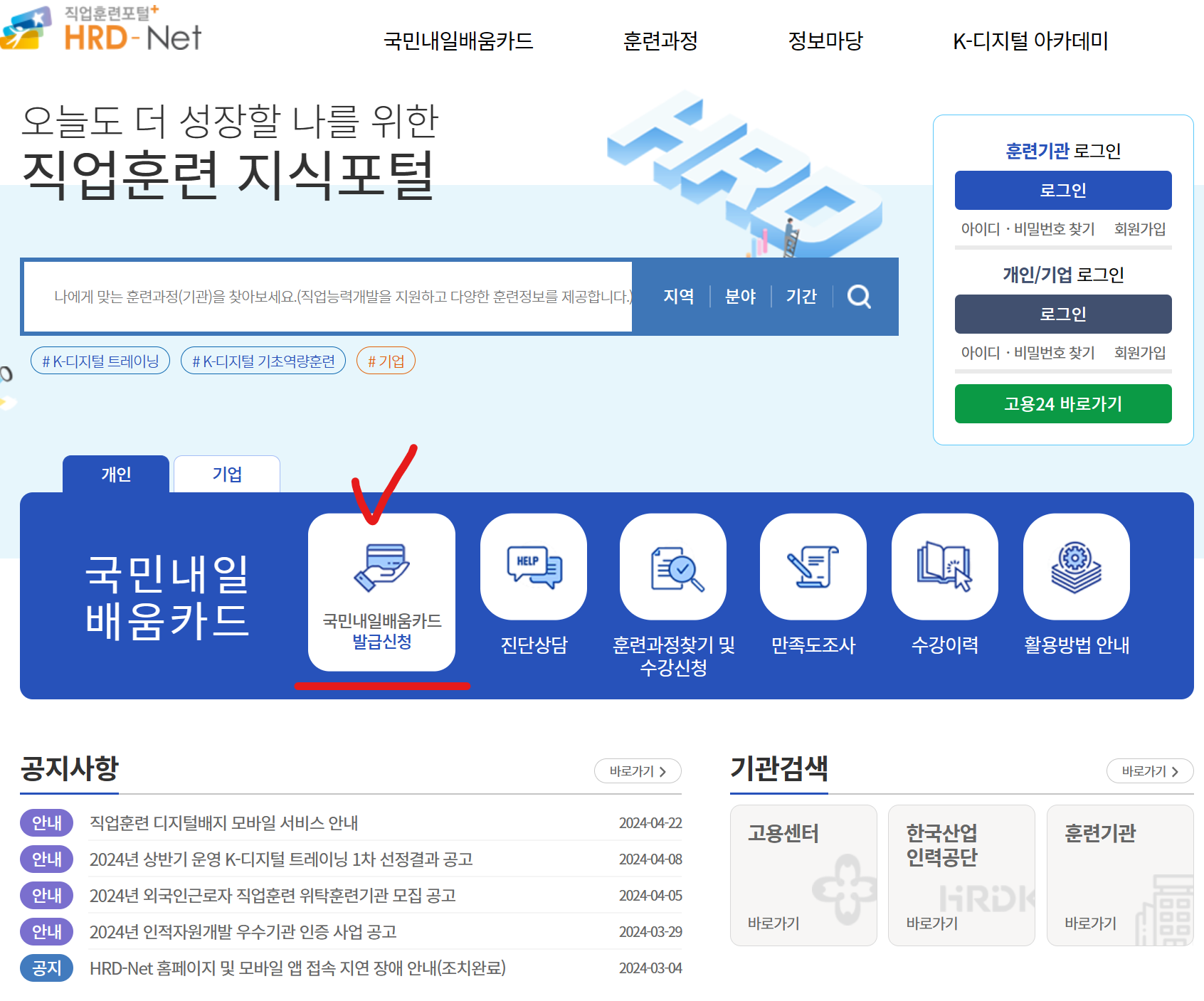Open 활용방법 안내 gear icon
This screenshot has height=1001, width=1204.
coord(1077,567)
